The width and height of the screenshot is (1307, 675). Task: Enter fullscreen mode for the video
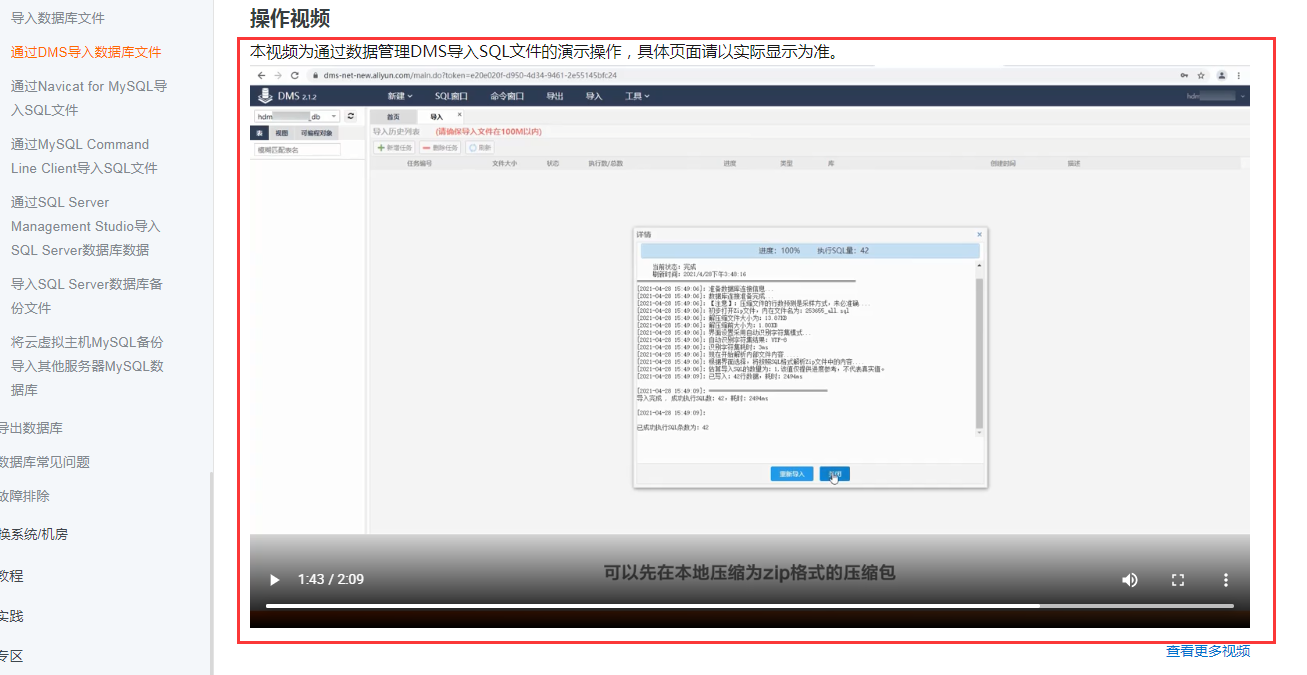click(1178, 580)
